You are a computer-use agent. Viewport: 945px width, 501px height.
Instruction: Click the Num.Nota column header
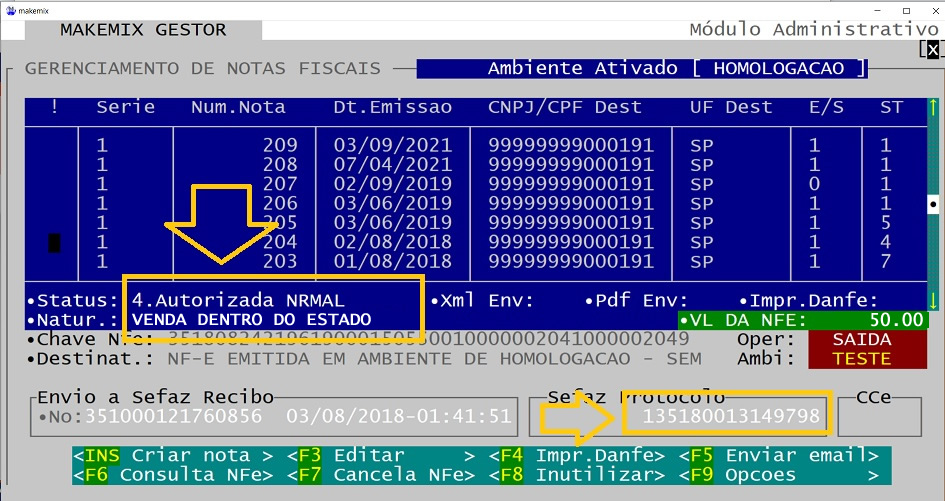(238, 107)
